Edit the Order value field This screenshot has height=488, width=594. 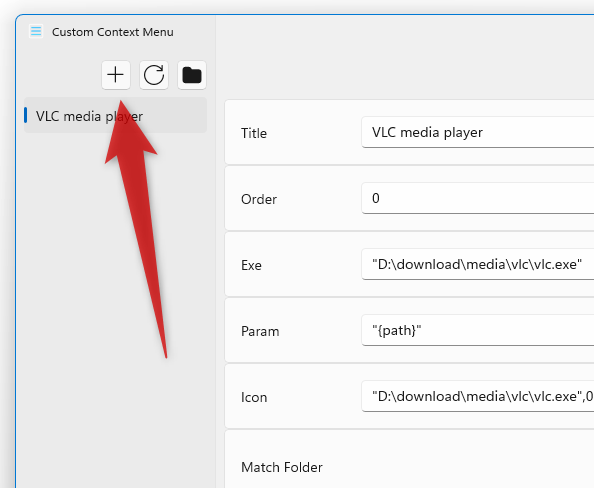pos(478,198)
